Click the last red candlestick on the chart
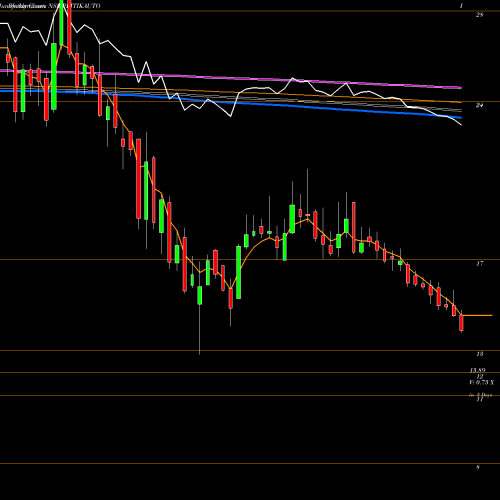 pos(461,322)
